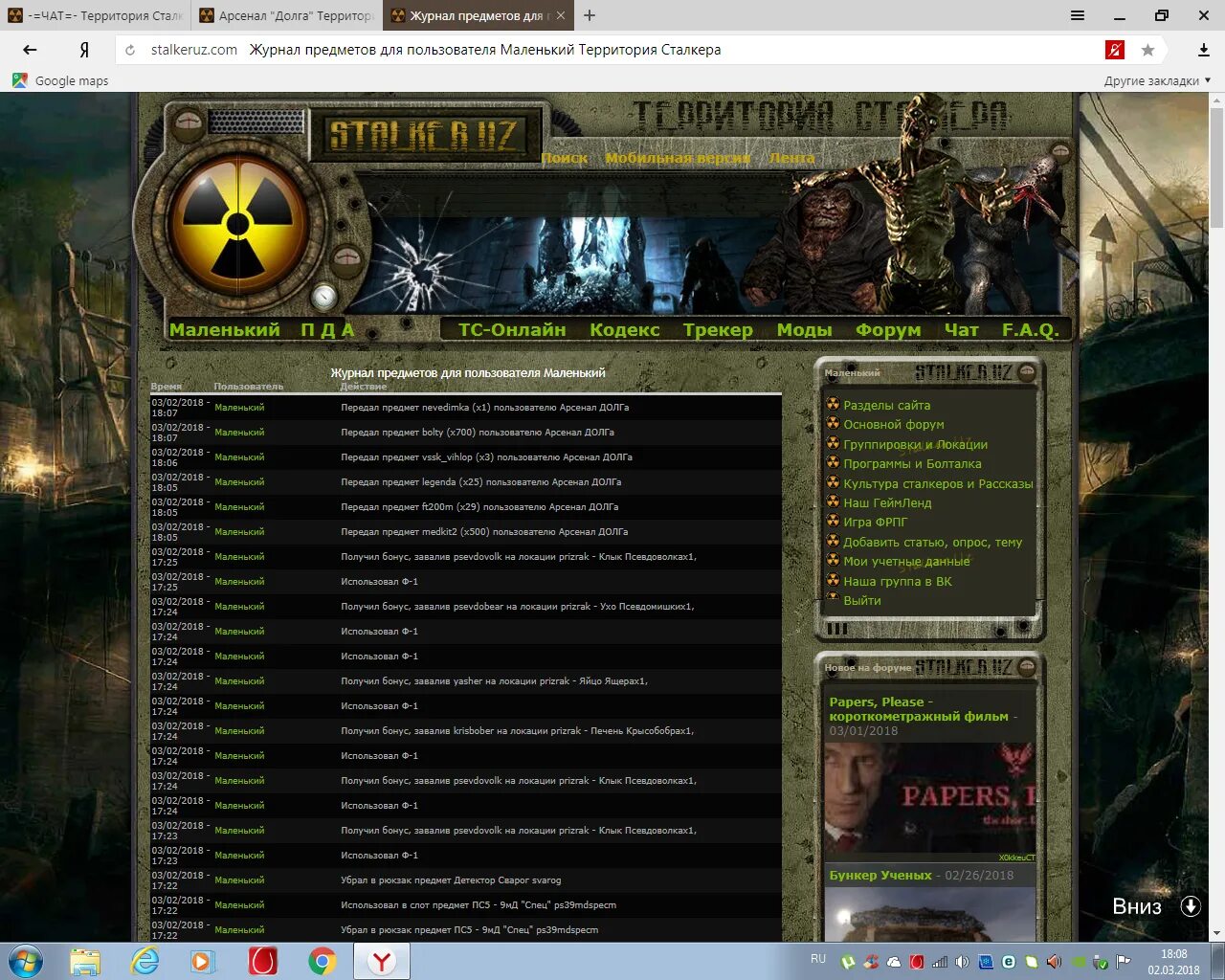Image resolution: width=1225 pixels, height=980 pixels.
Task: Click the address bar page title
Action: [485, 50]
